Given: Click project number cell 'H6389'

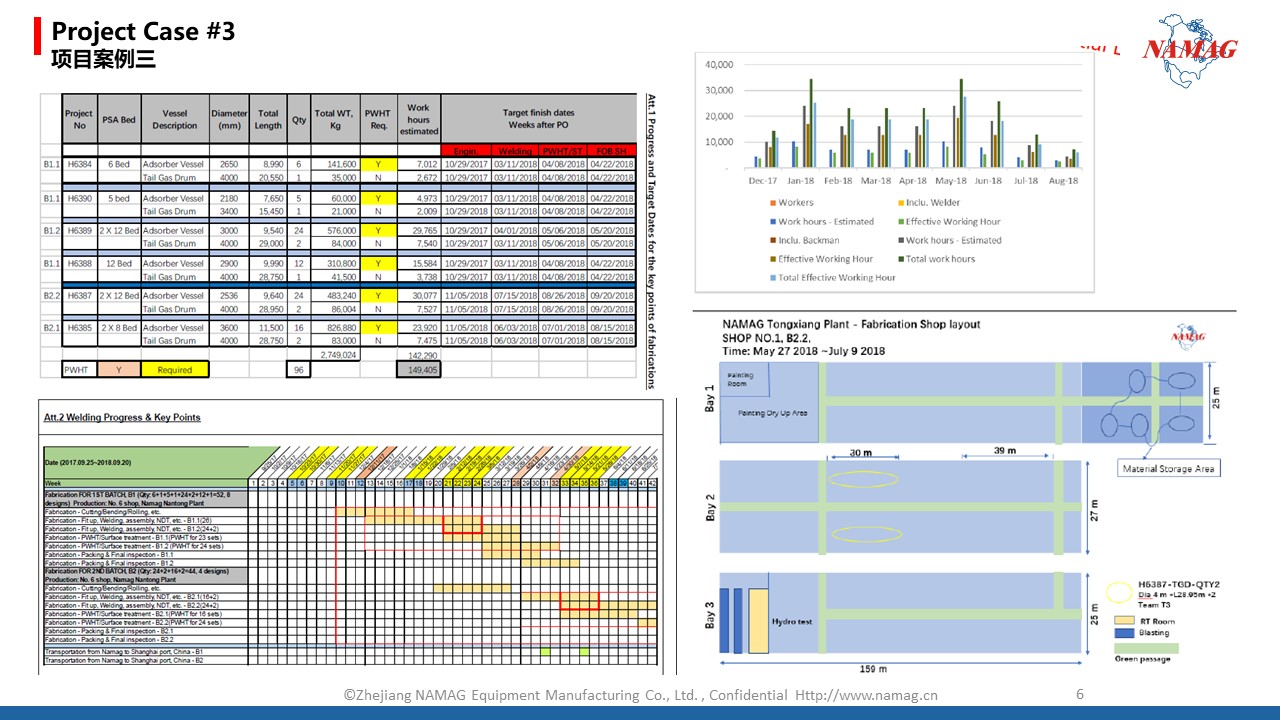Looking at the screenshot, I should 79,230.
